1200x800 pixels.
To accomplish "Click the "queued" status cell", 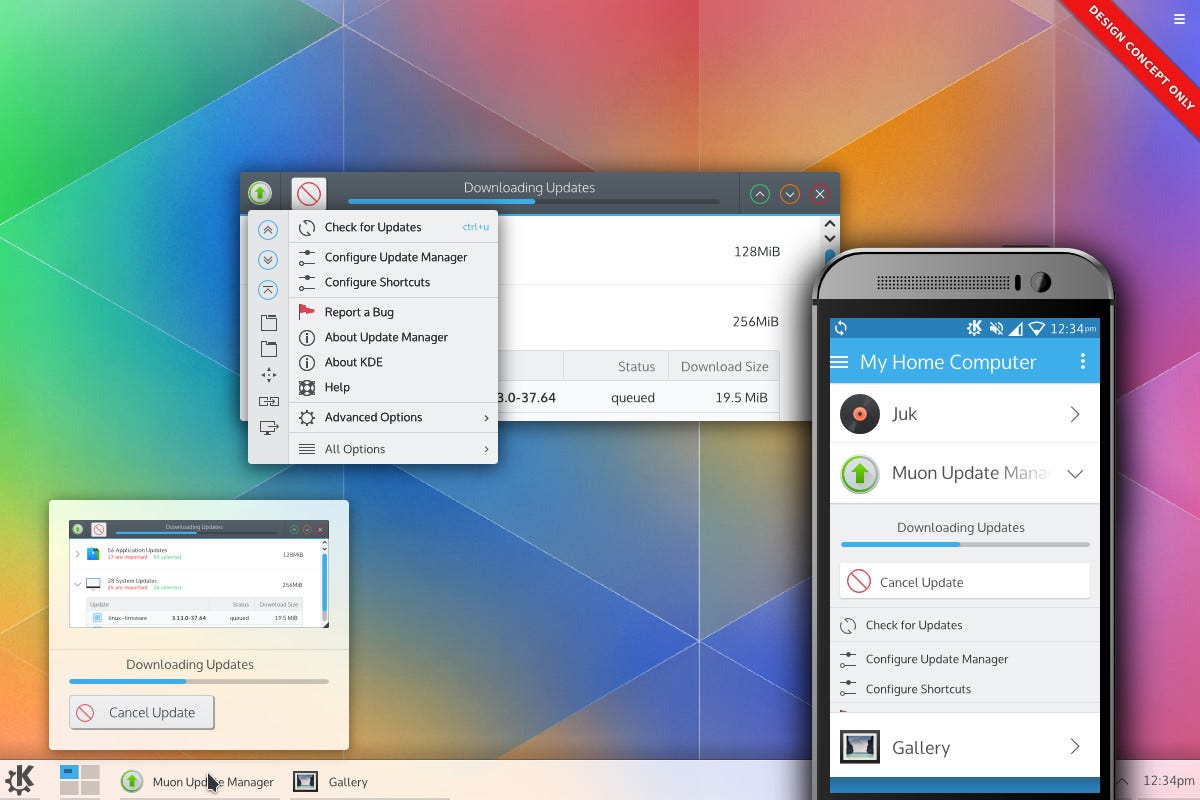I will point(633,397).
